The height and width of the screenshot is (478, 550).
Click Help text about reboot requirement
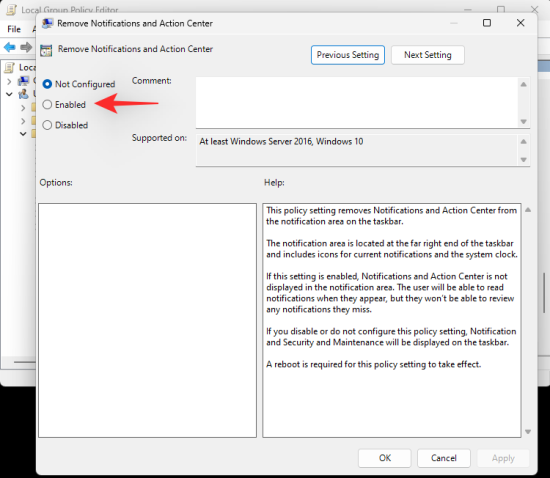point(373,364)
